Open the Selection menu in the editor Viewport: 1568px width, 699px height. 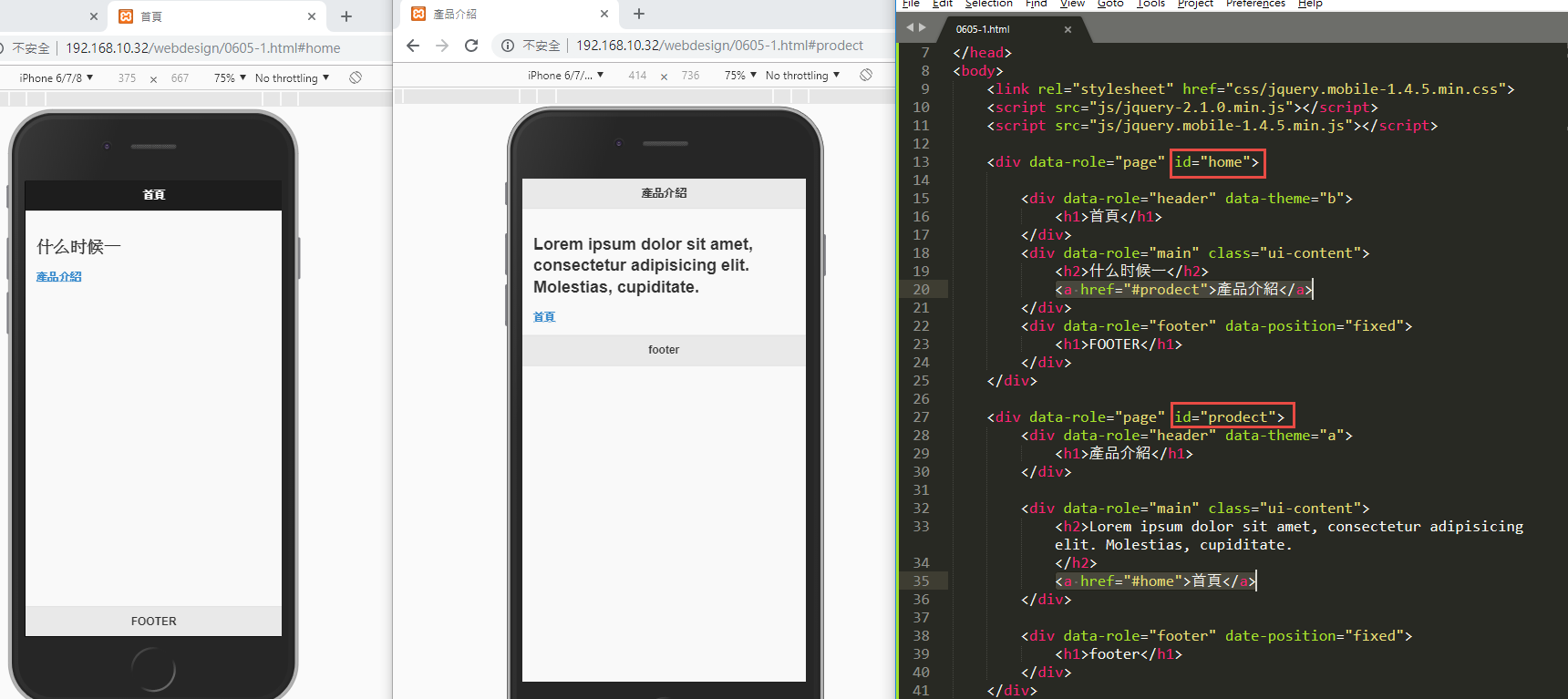[x=988, y=4]
